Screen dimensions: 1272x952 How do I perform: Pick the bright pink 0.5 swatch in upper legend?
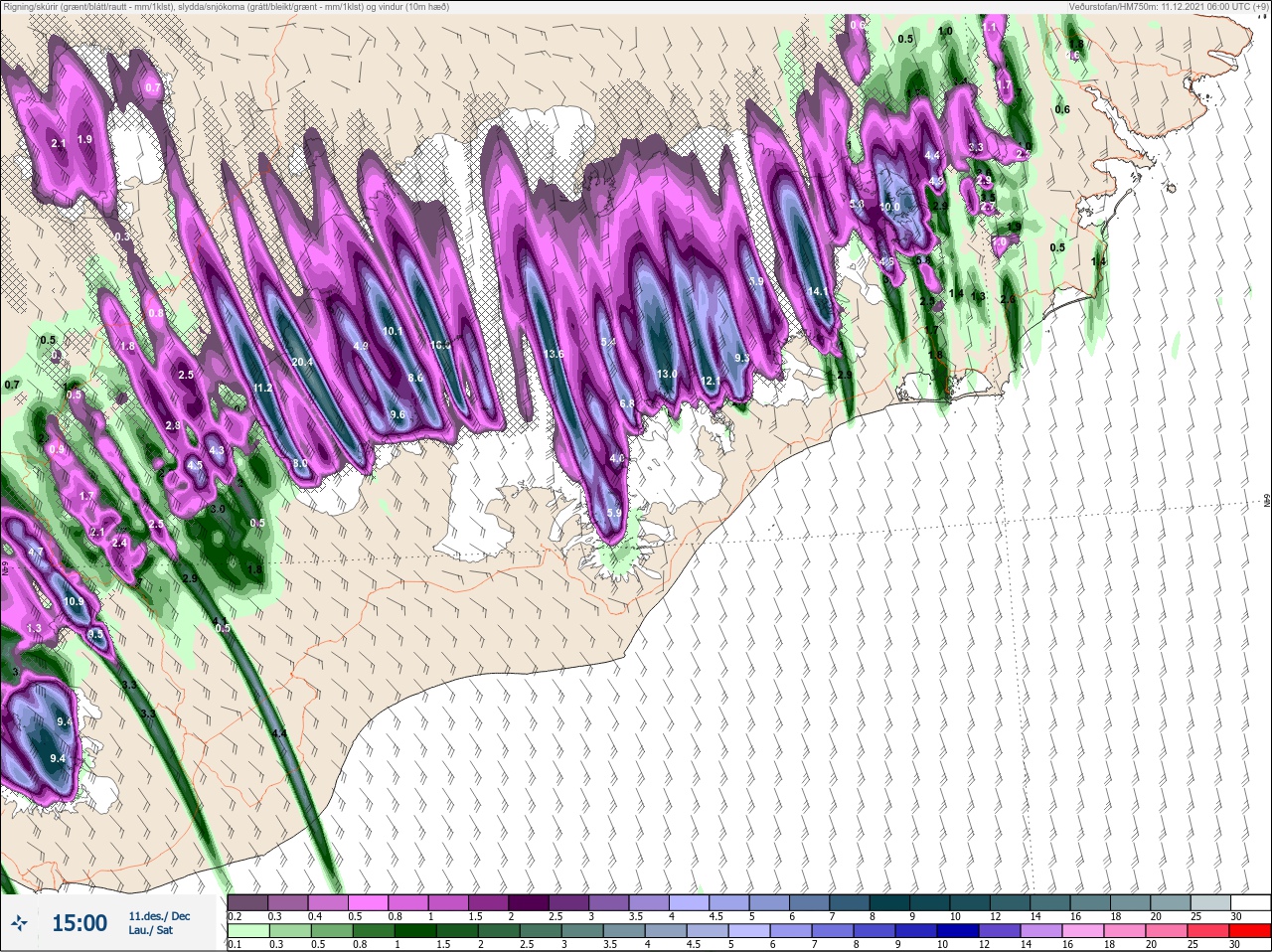pyautogui.click(x=369, y=902)
